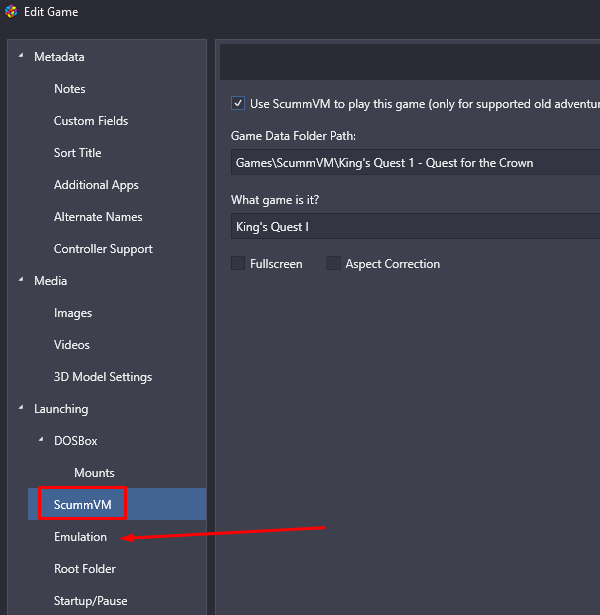Uncheck Use ScummVM to play this game
600x615 pixels.
tap(238, 104)
